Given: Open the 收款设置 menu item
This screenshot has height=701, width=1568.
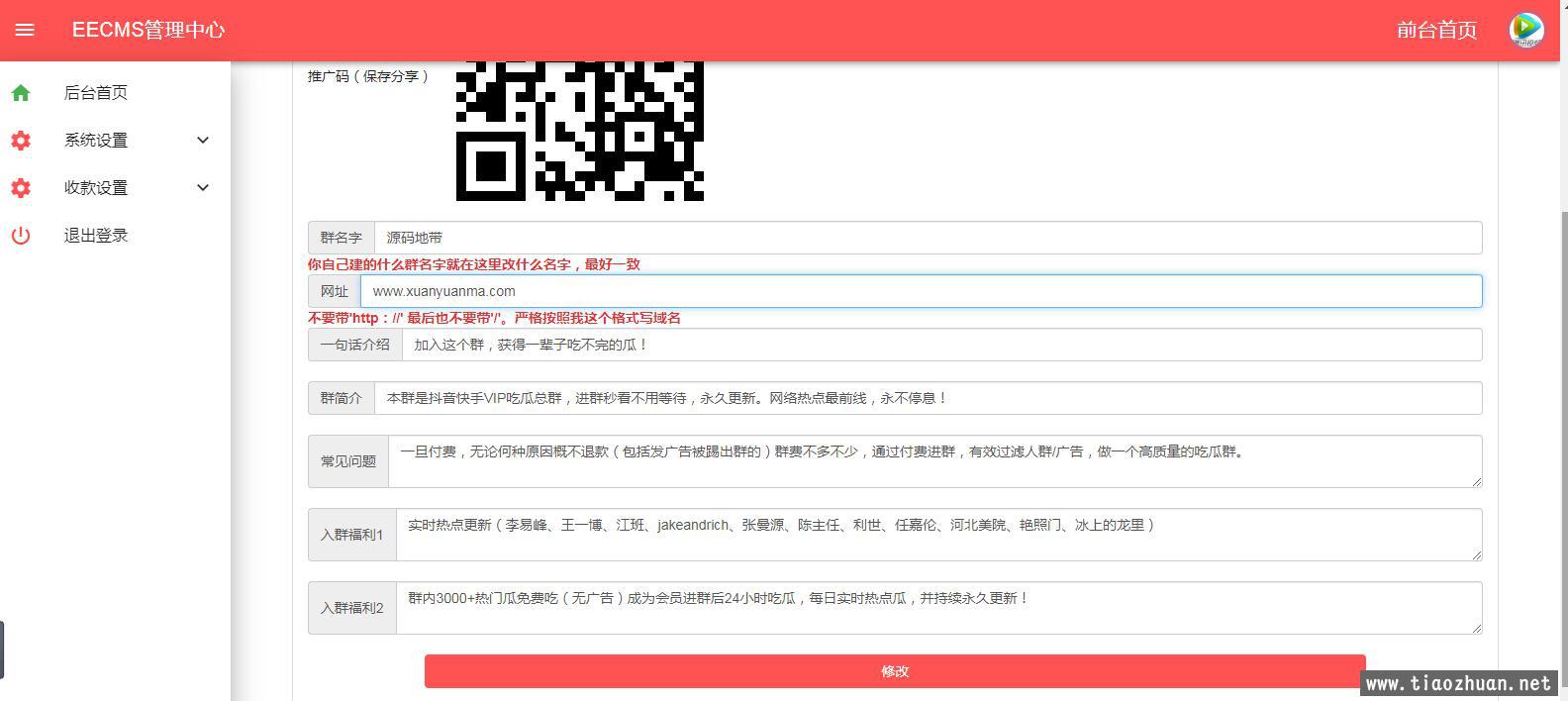Looking at the screenshot, I should pos(96,188).
